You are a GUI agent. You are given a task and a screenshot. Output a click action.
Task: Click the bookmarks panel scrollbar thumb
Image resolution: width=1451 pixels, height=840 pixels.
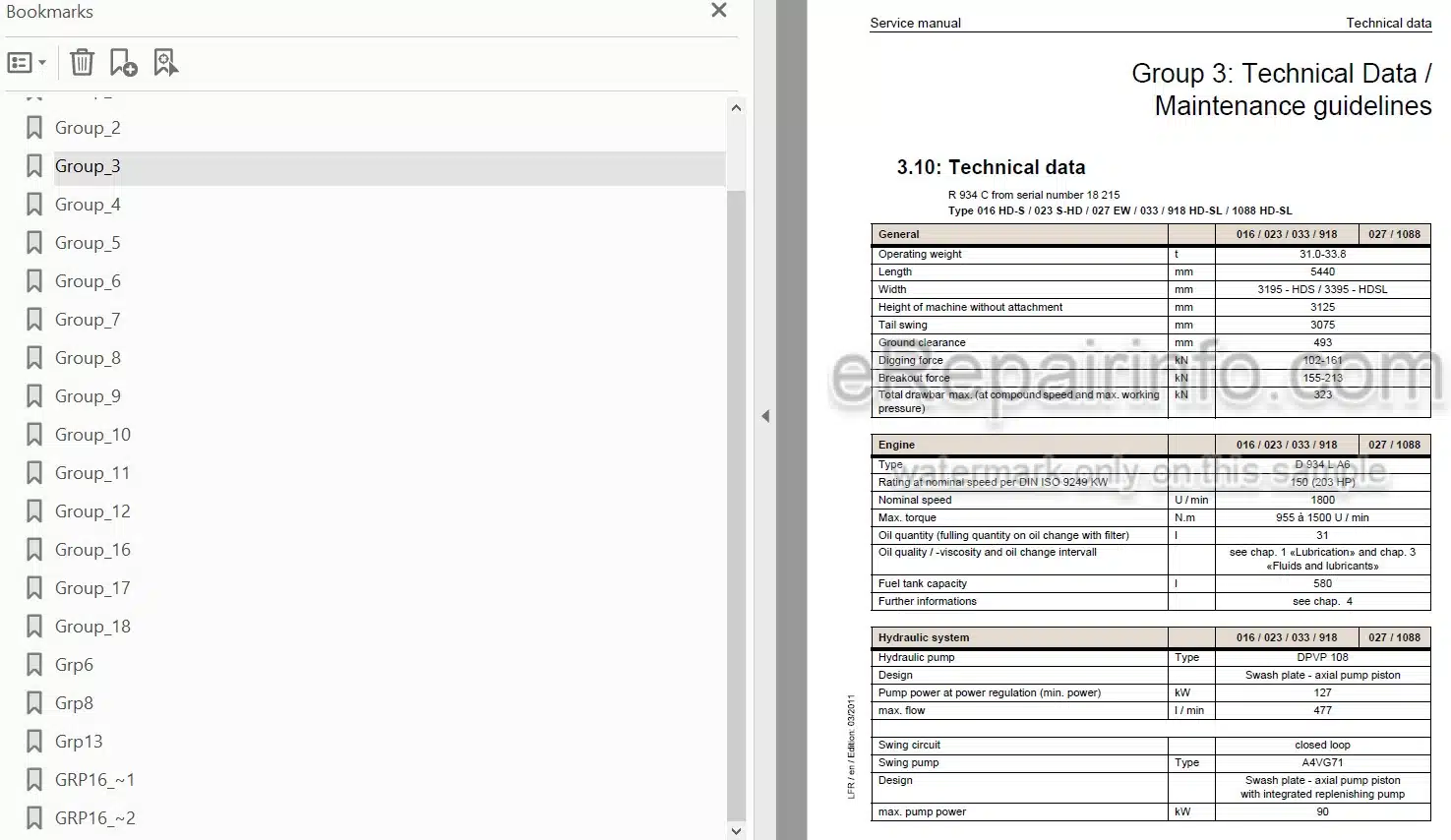[736, 504]
